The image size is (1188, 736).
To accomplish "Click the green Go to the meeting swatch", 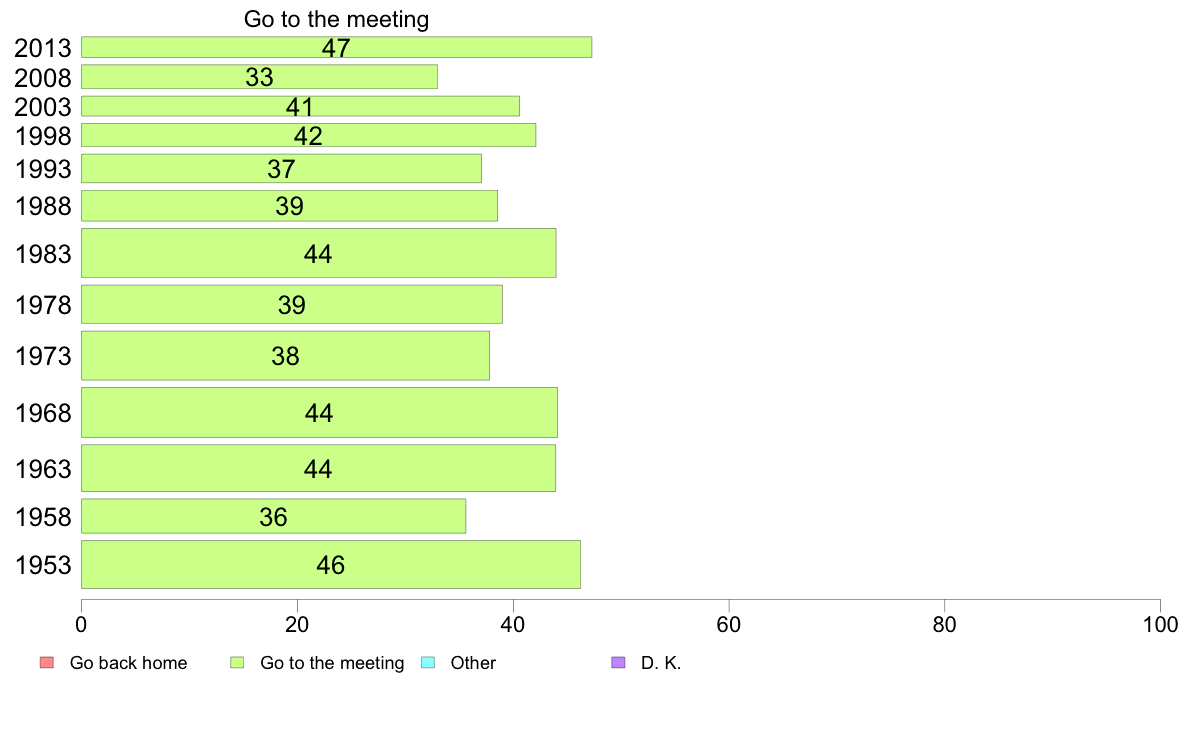I will 237,662.
